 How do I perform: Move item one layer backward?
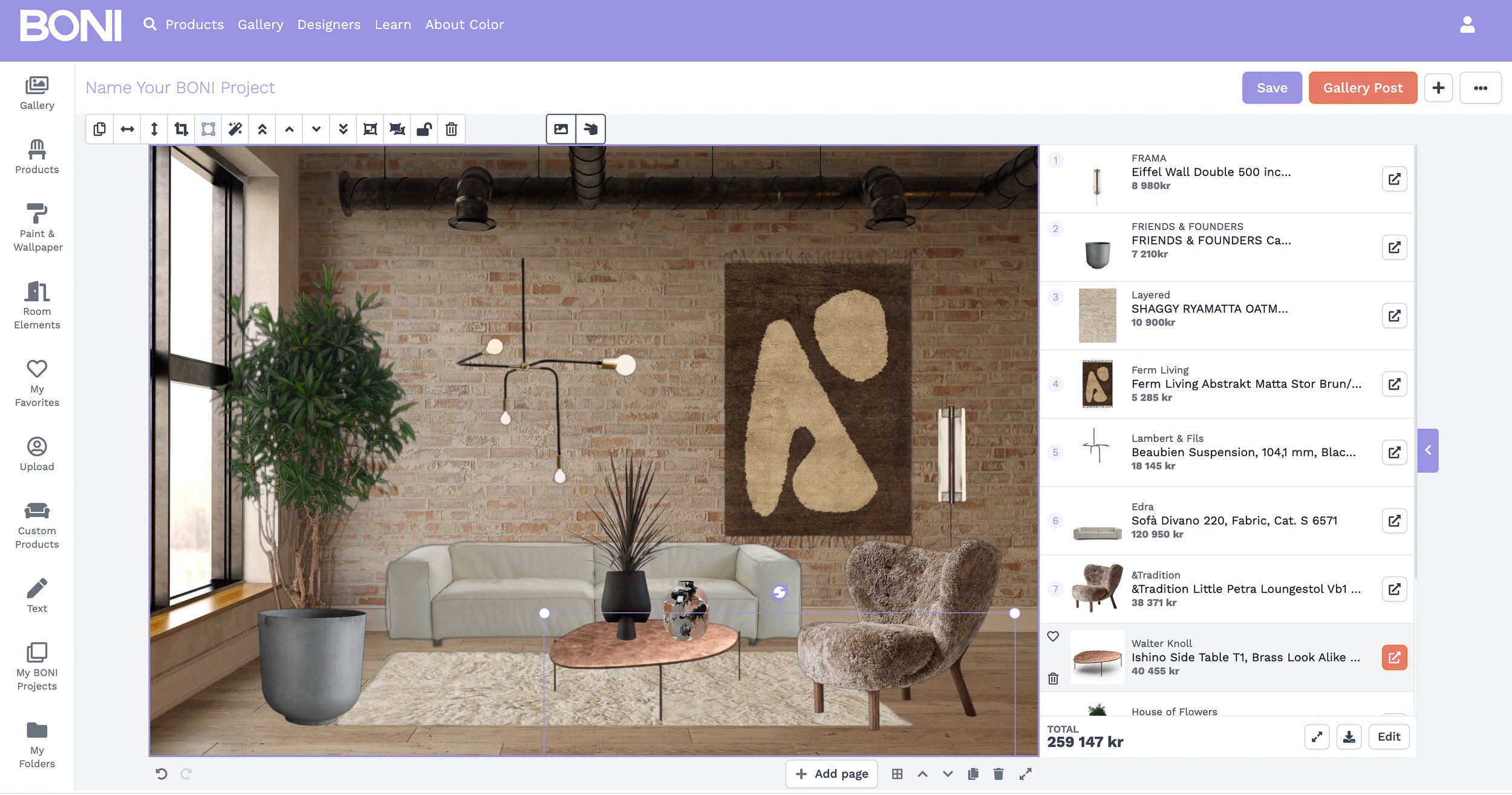pyautogui.click(x=316, y=129)
